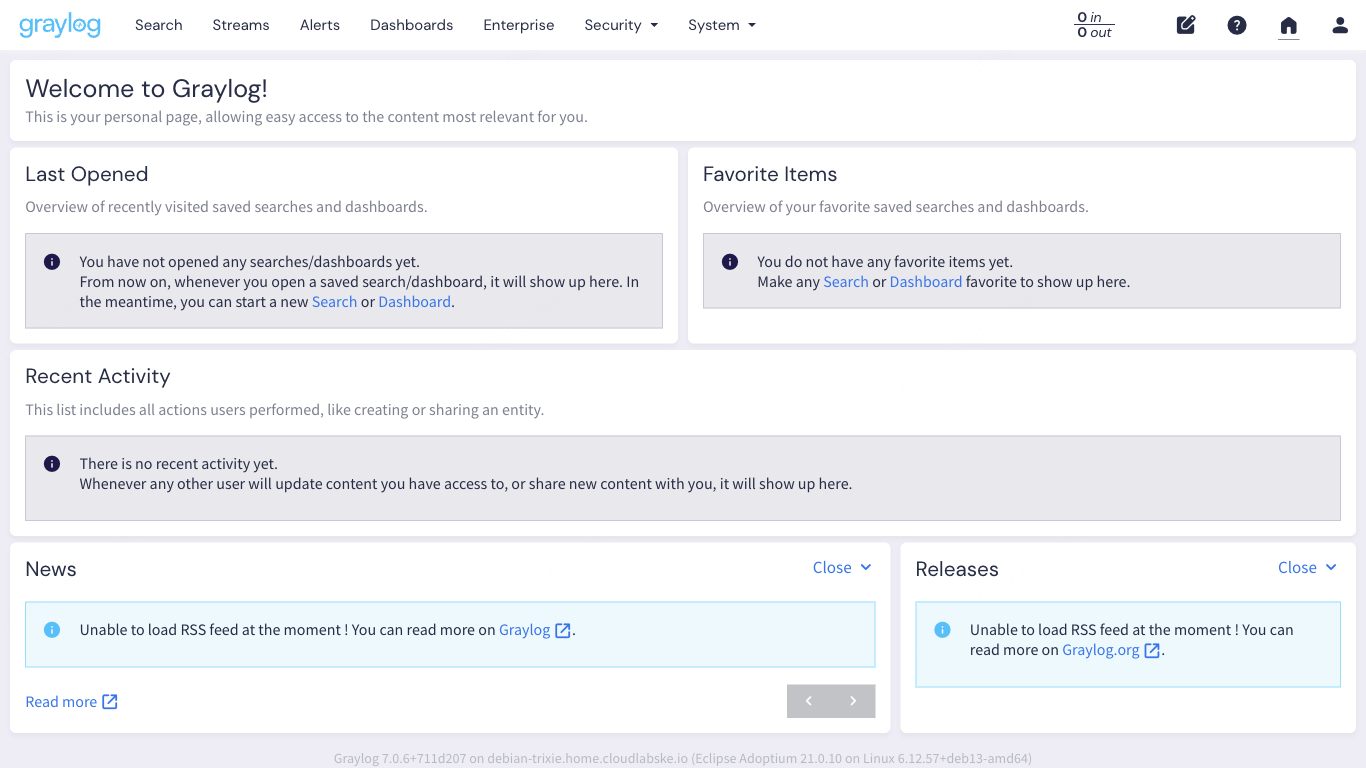1366x768 pixels.
Task: Click the info icon in Releases panel
Action: coord(942,630)
